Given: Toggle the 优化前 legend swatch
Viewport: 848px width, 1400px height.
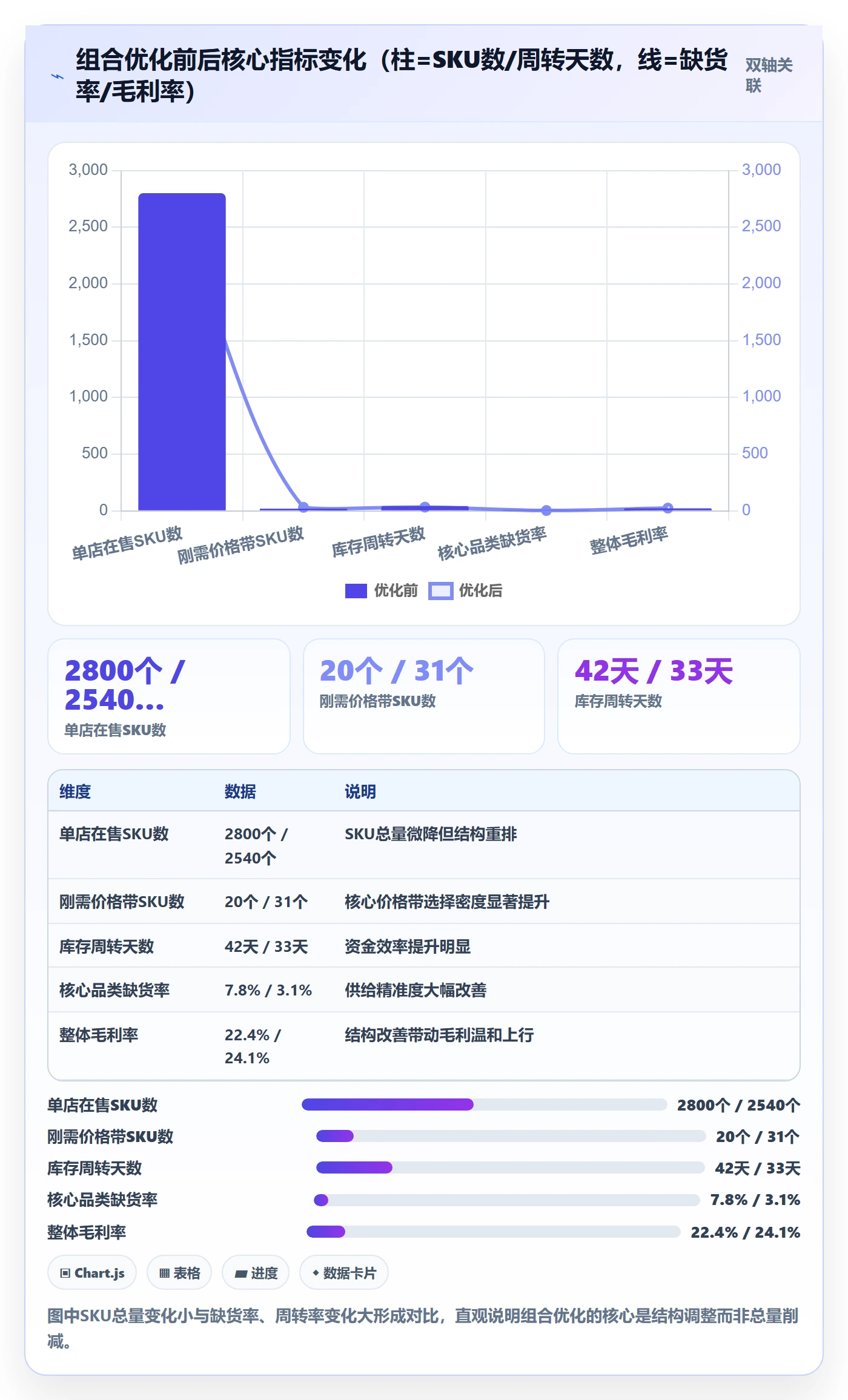Looking at the screenshot, I should pyautogui.click(x=356, y=591).
